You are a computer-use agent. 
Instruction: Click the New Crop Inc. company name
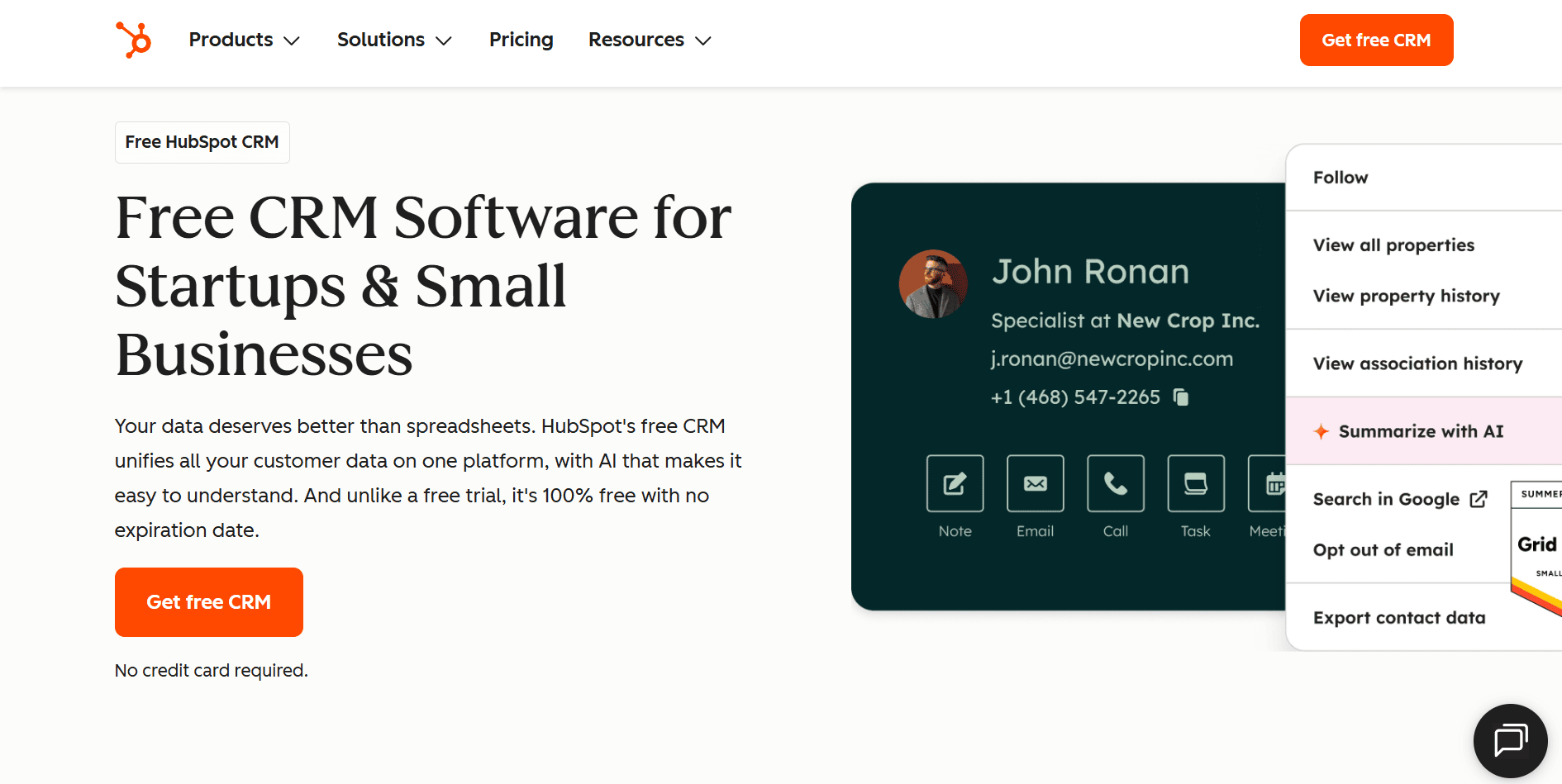coord(1188,321)
